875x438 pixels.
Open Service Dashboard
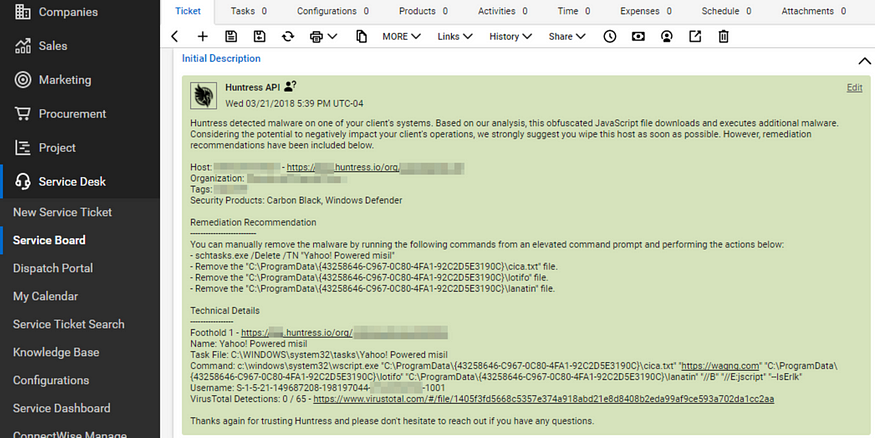61,408
